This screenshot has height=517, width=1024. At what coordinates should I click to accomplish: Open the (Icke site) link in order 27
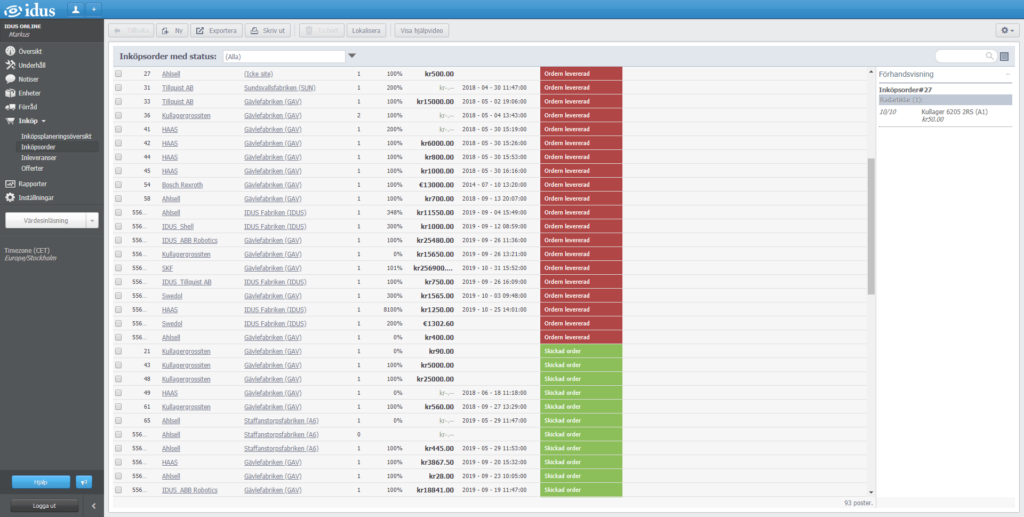[259, 74]
